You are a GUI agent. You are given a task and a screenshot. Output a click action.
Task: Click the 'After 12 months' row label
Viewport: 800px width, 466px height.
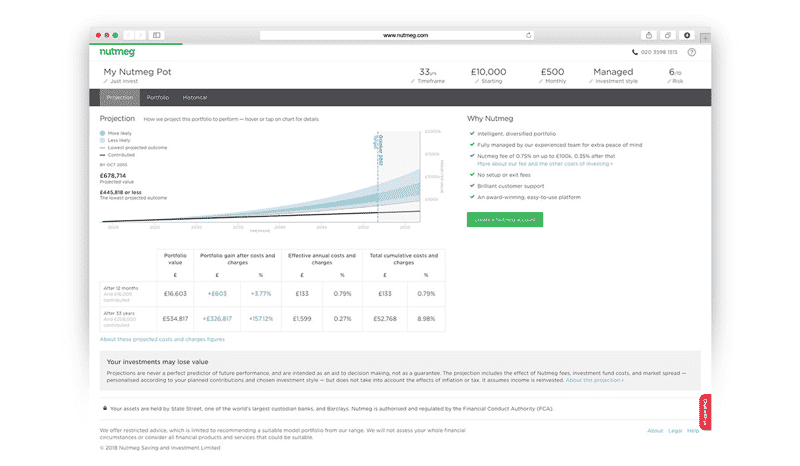coord(121,288)
